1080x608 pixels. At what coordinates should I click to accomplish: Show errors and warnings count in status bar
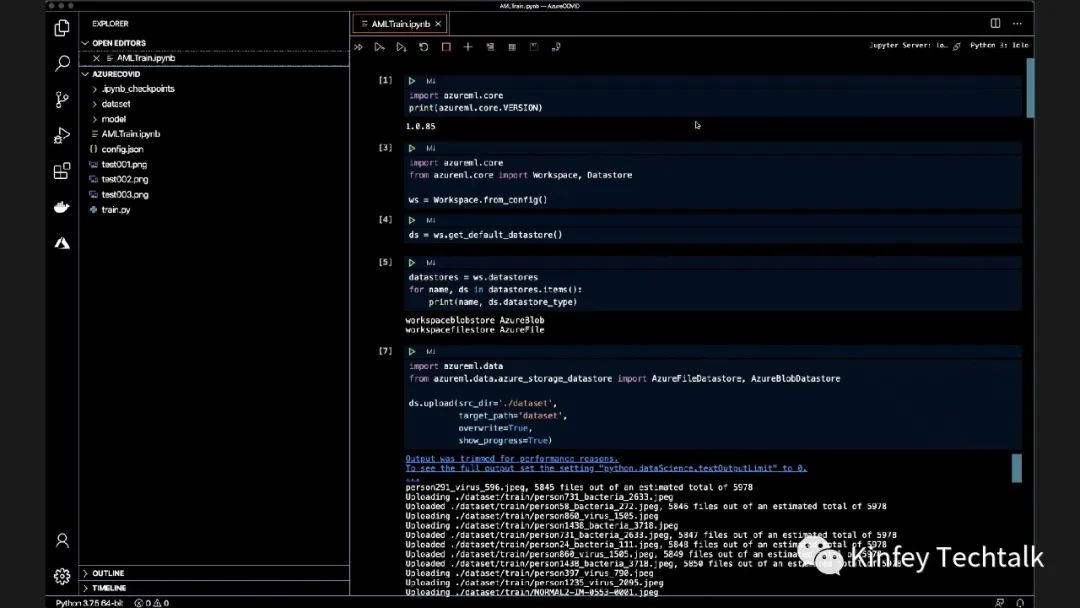point(152,603)
